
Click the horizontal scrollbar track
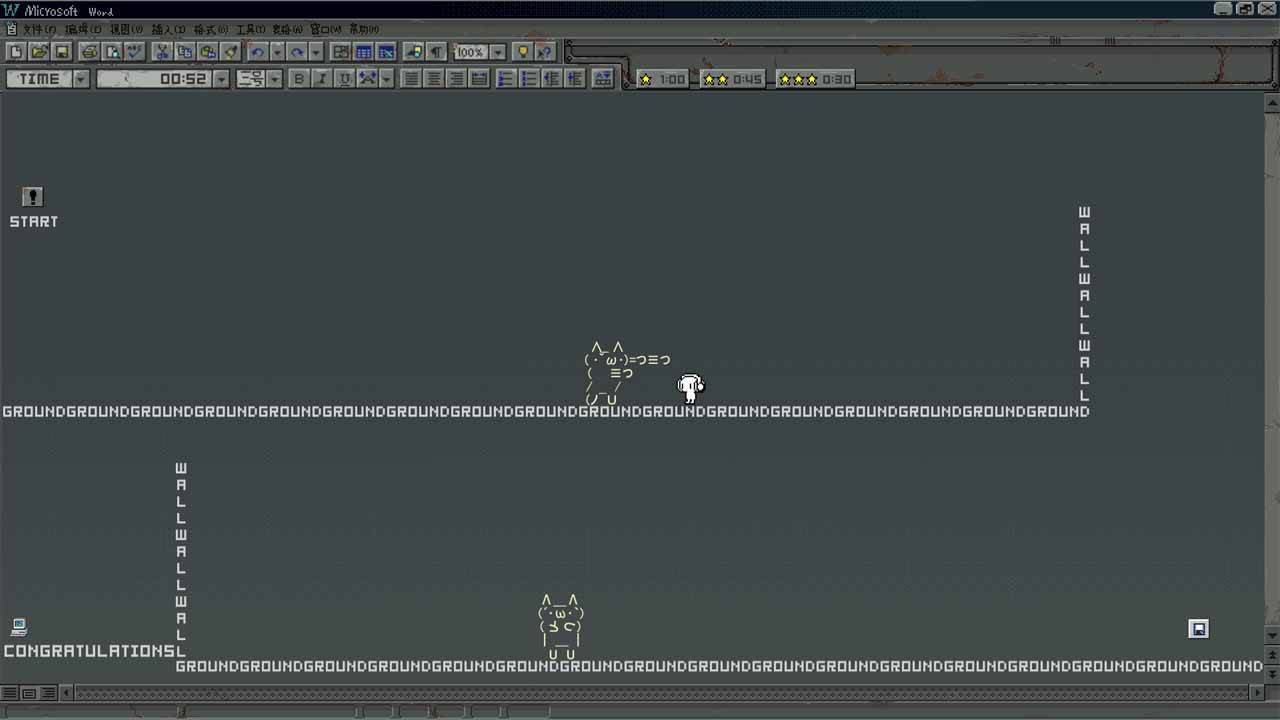660,693
